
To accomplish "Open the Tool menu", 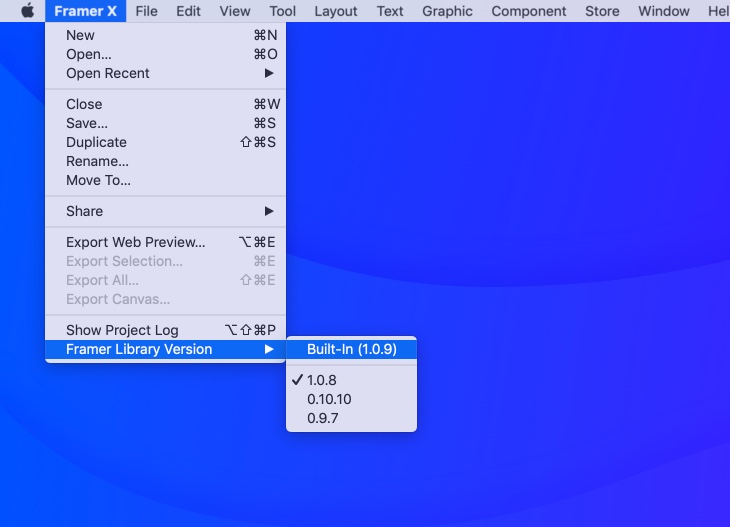I will tap(282, 11).
